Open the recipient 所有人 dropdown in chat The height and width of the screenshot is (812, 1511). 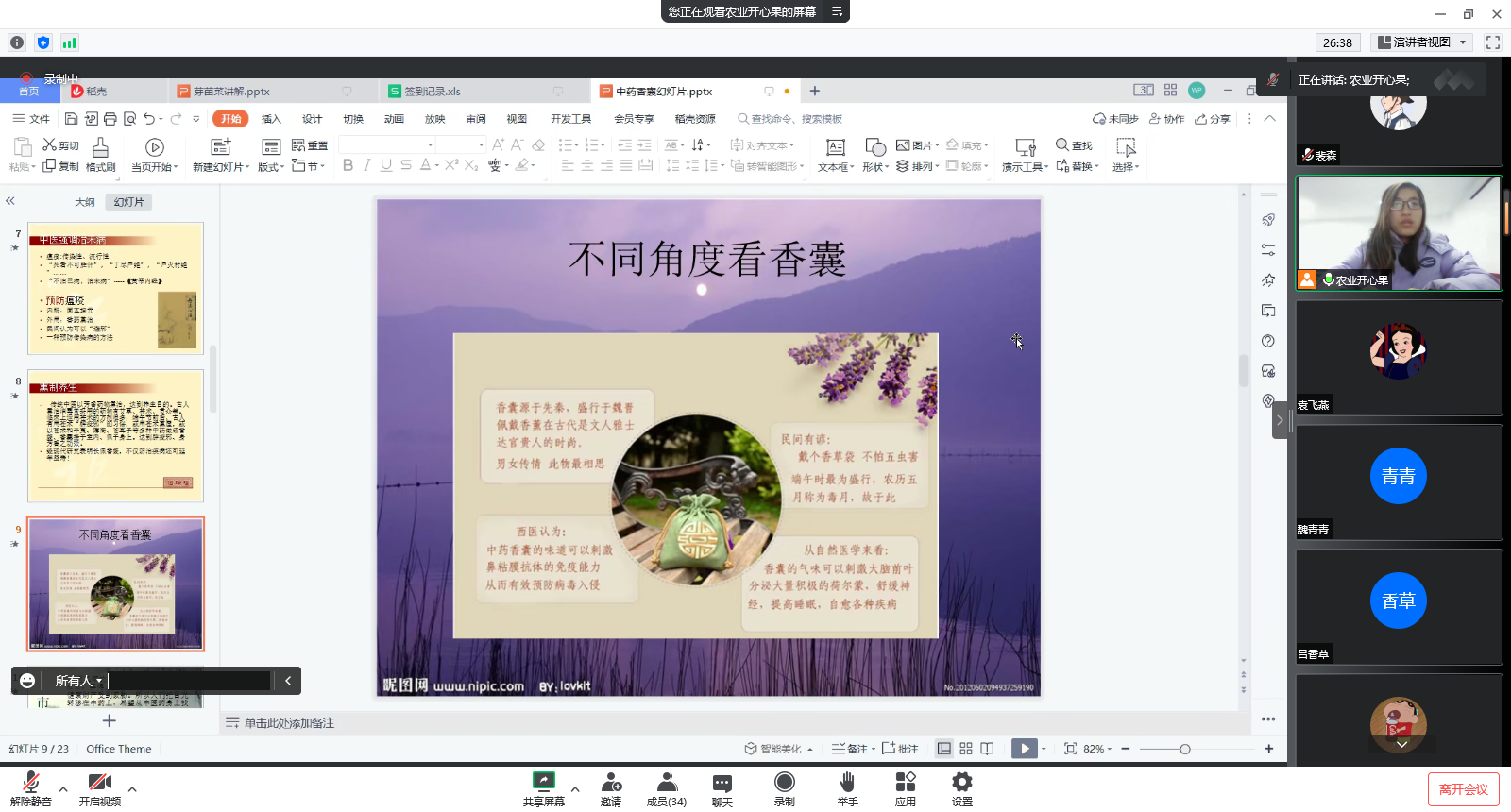[x=78, y=681]
